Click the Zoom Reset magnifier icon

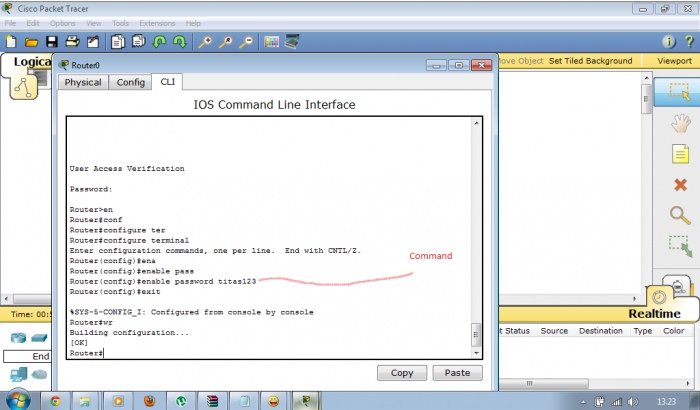point(225,42)
